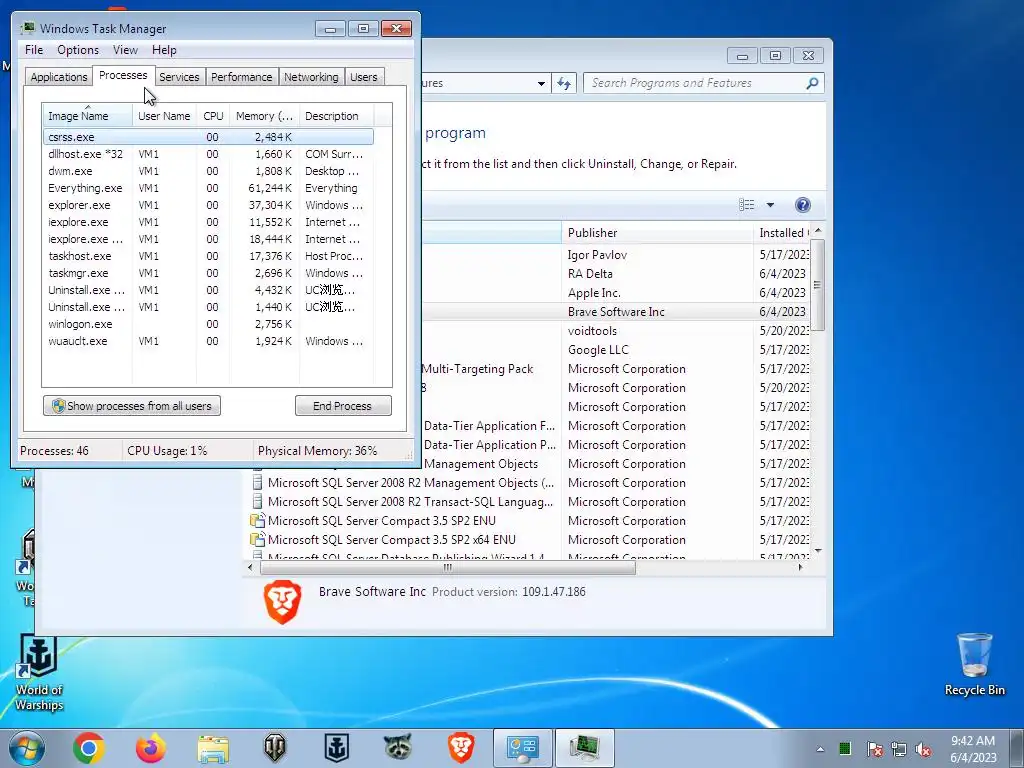
Task: Open the Recycle Bin desktop icon
Action: [974, 664]
